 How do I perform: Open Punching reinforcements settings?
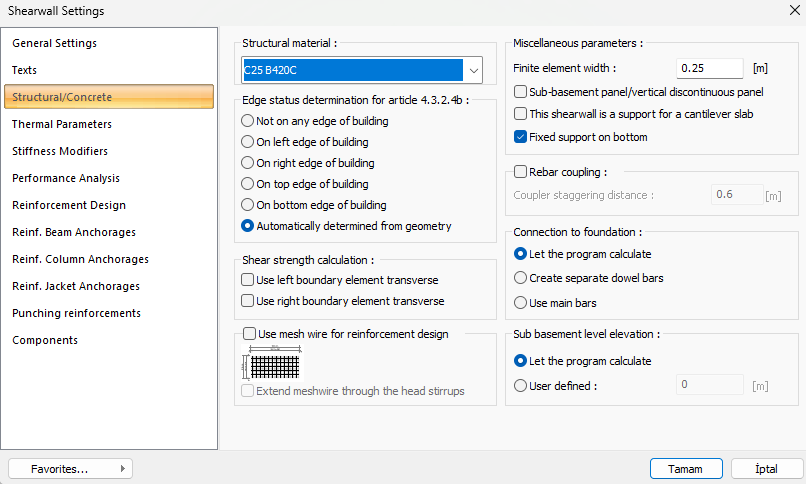point(76,313)
